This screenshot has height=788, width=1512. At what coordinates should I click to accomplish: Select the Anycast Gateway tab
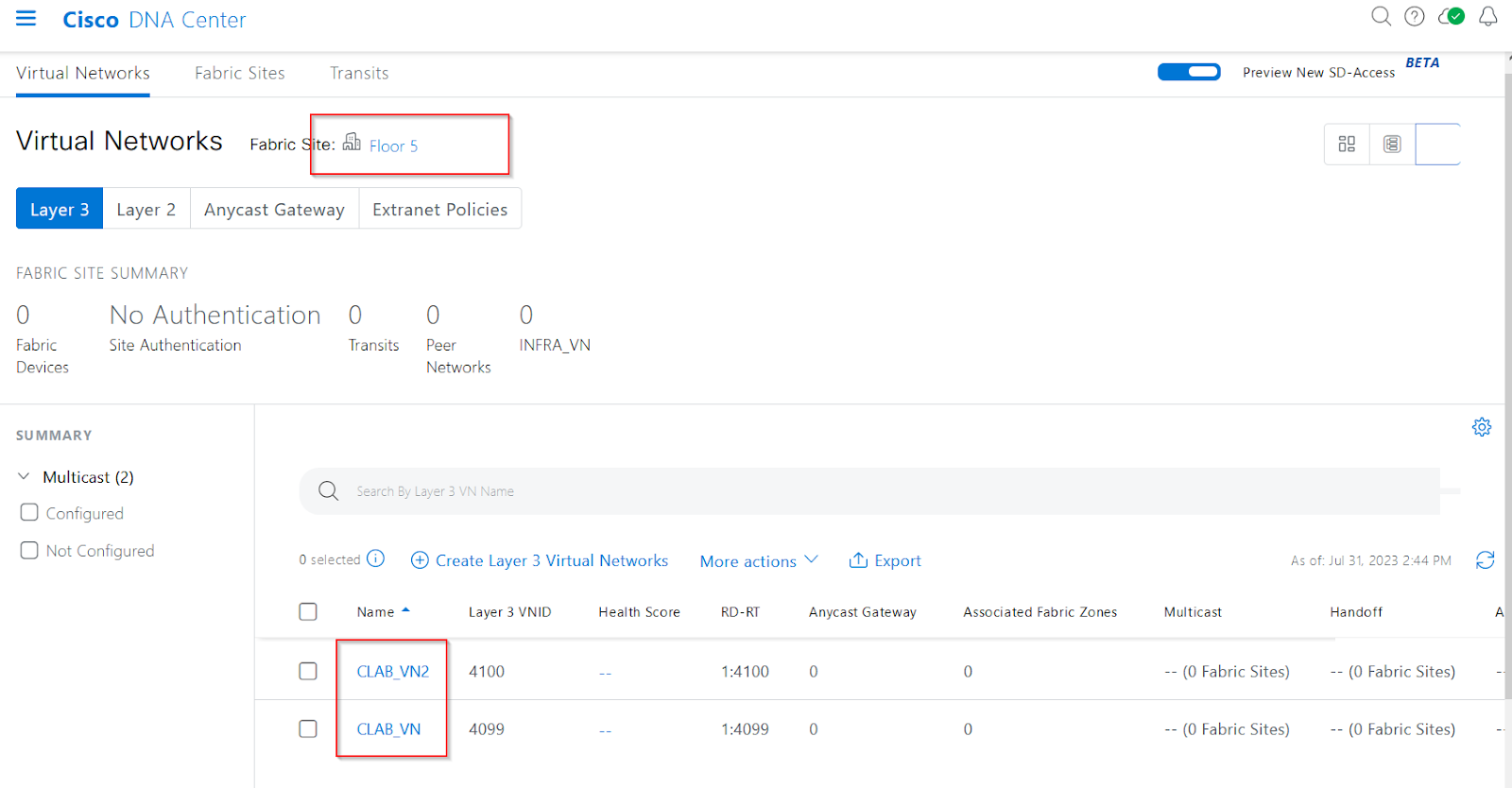274,209
